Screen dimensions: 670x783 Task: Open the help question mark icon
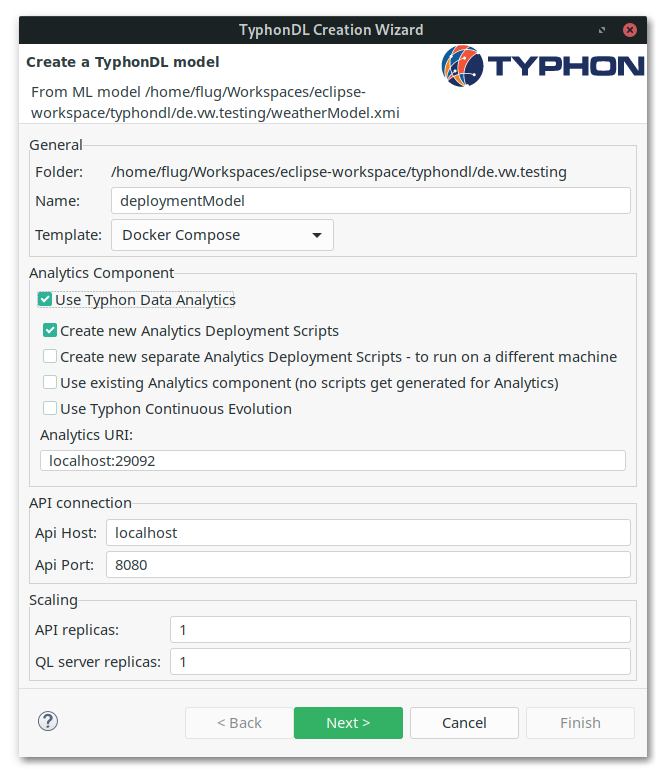pos(48,722)
